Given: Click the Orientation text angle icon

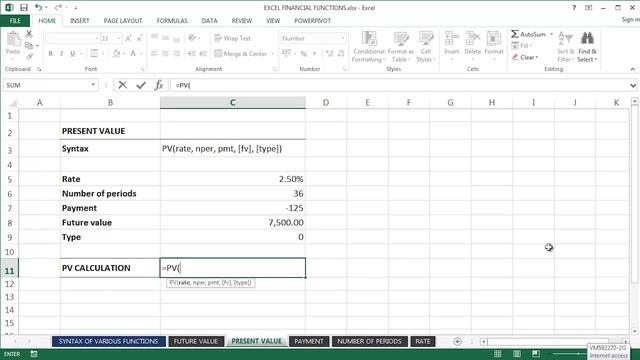Looking at the screenshot, I should point(192,38).
